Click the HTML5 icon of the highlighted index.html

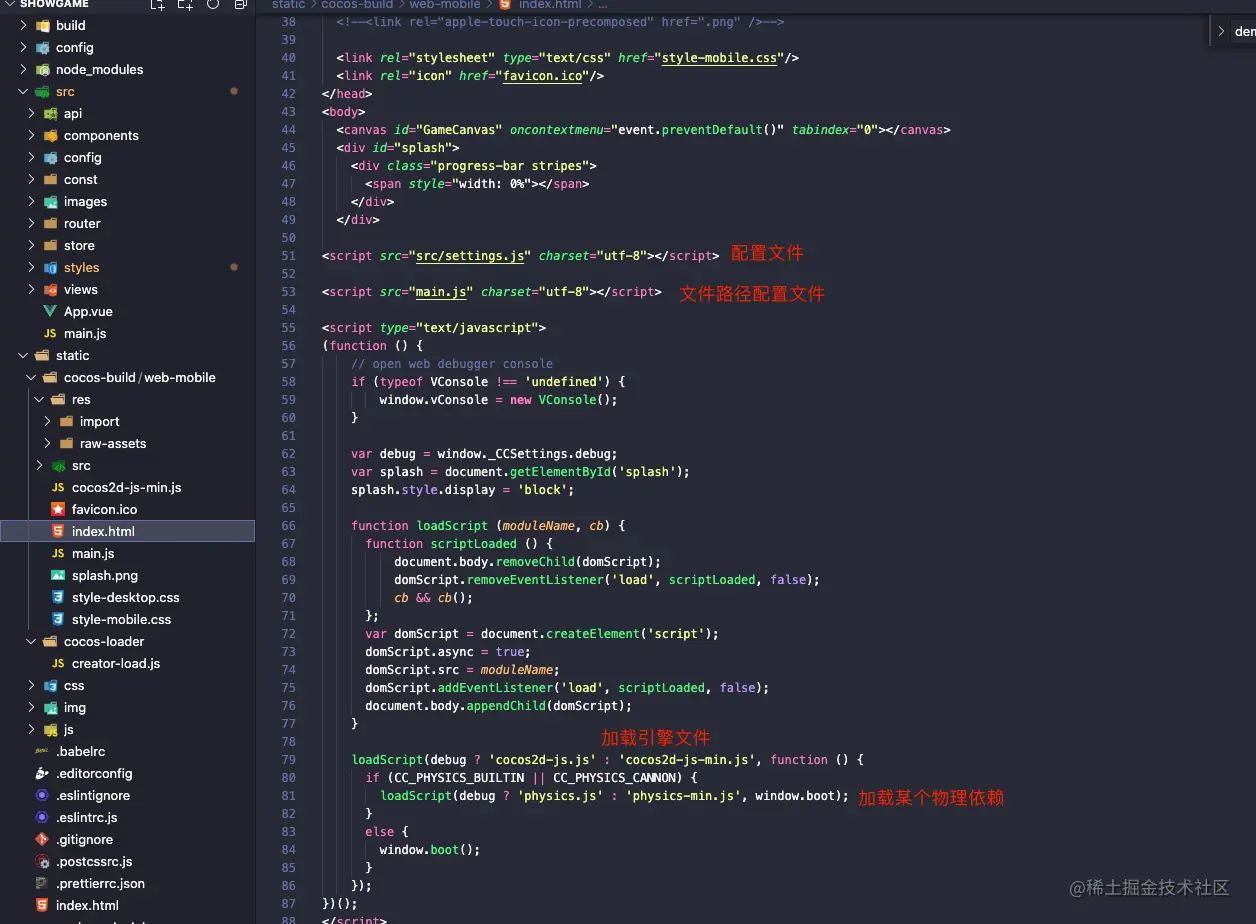[x=58, y=531]
